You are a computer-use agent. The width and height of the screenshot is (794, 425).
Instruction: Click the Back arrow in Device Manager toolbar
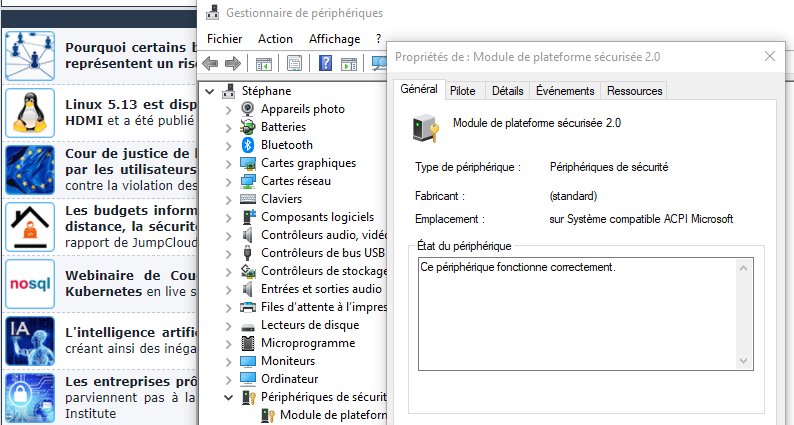pos(210,64)
